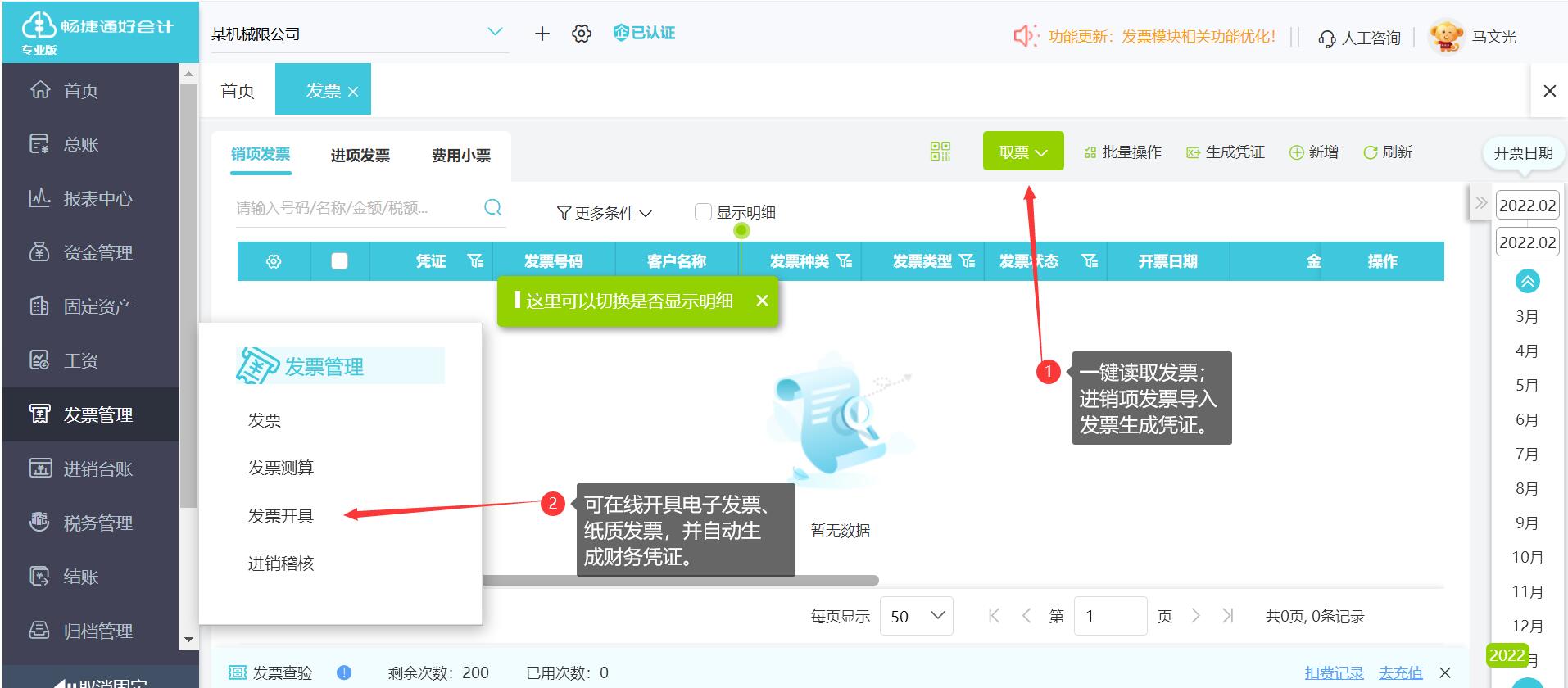
Task: Go to the next page arrow
Action: (1195, 616)
